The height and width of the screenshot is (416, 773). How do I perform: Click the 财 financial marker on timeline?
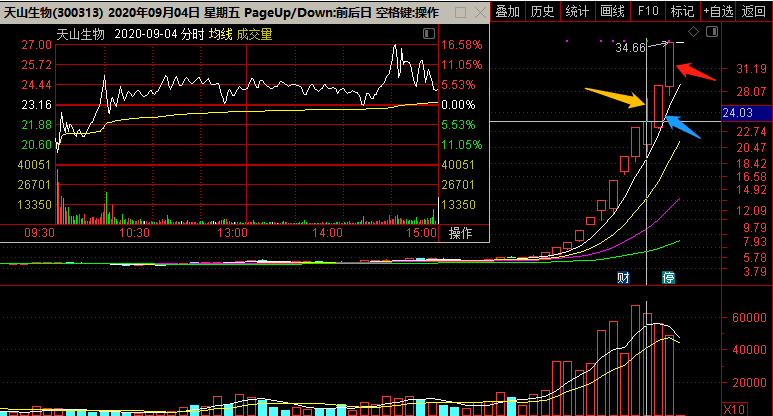(623, 277)
